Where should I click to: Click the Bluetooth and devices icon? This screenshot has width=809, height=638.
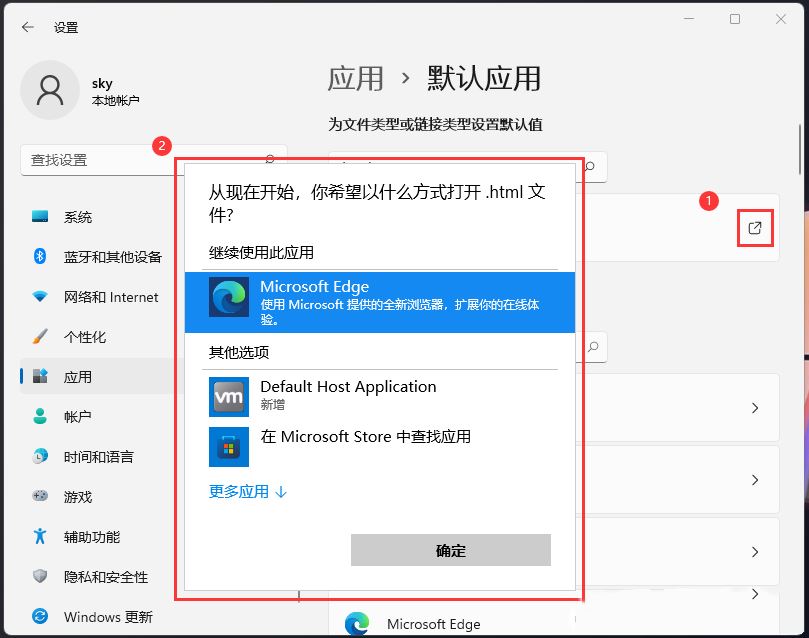pyautogui.click(x=37, y=257)
